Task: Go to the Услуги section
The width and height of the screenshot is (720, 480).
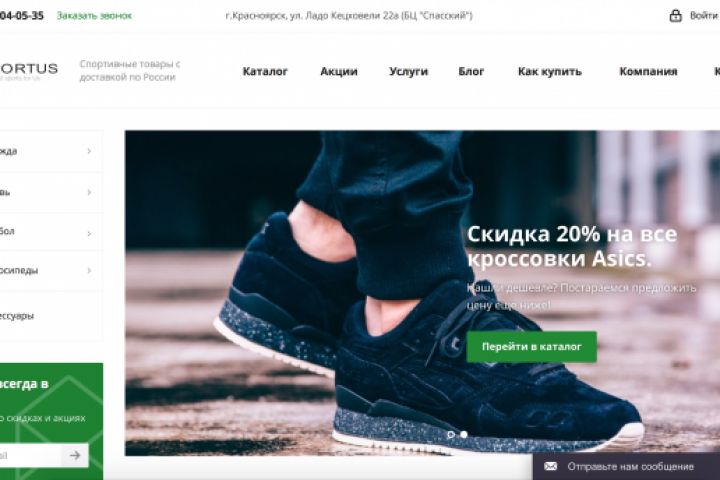Action: (408, 71)
